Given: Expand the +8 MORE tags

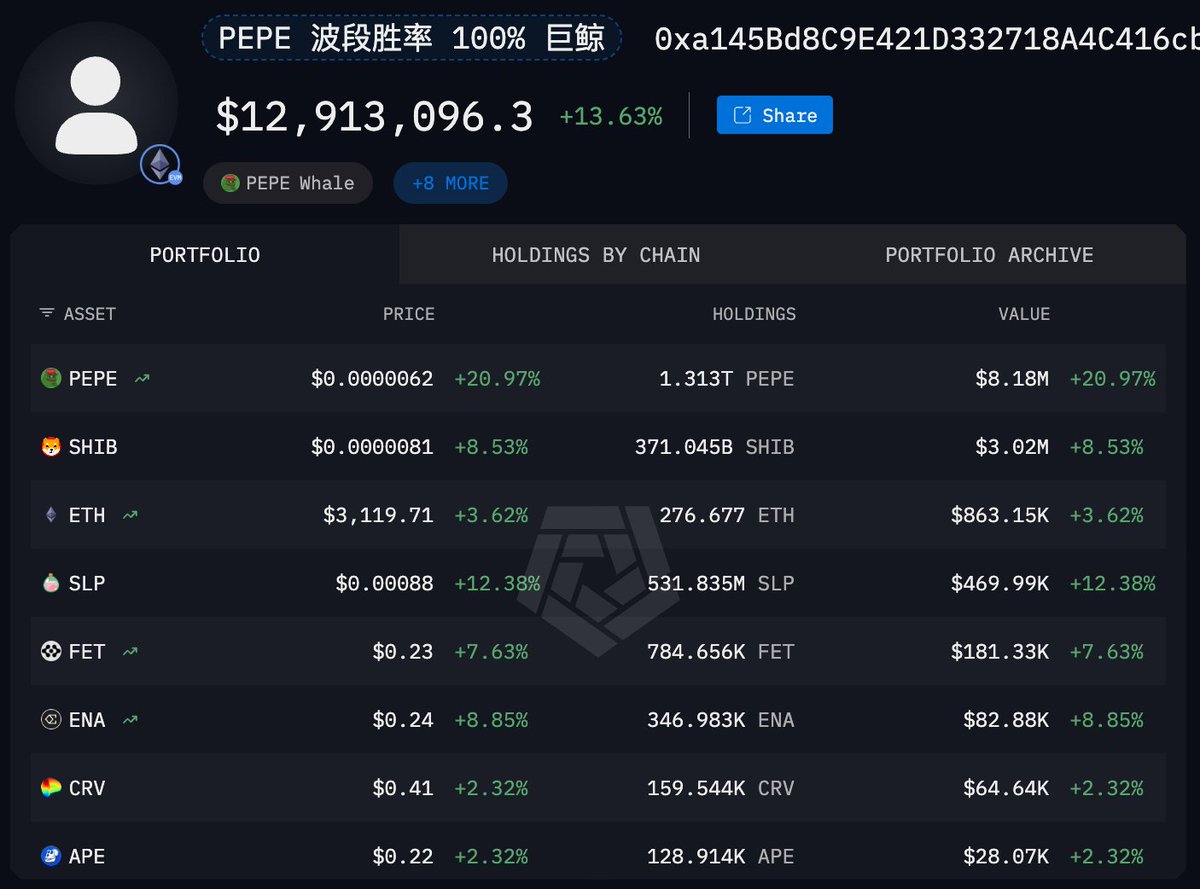Looking at the screenshot, I should click(x=450, y=183).
